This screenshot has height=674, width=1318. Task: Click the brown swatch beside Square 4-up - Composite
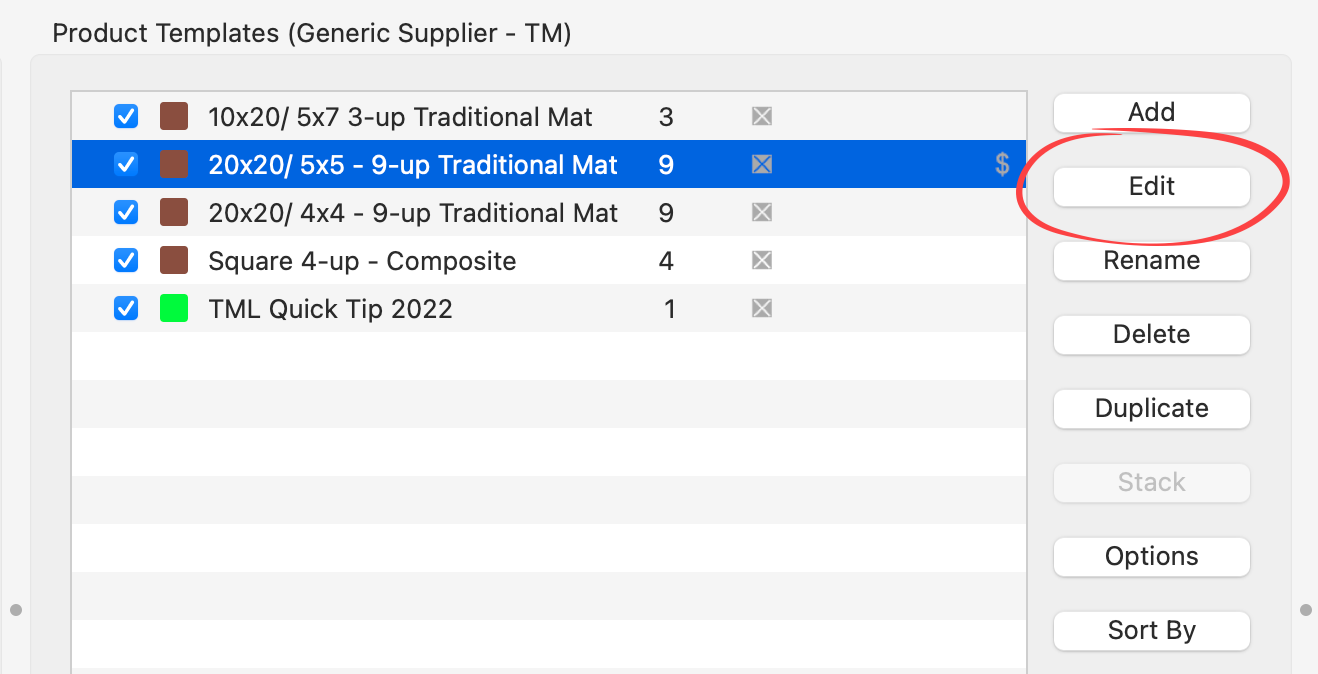point(174,261)
